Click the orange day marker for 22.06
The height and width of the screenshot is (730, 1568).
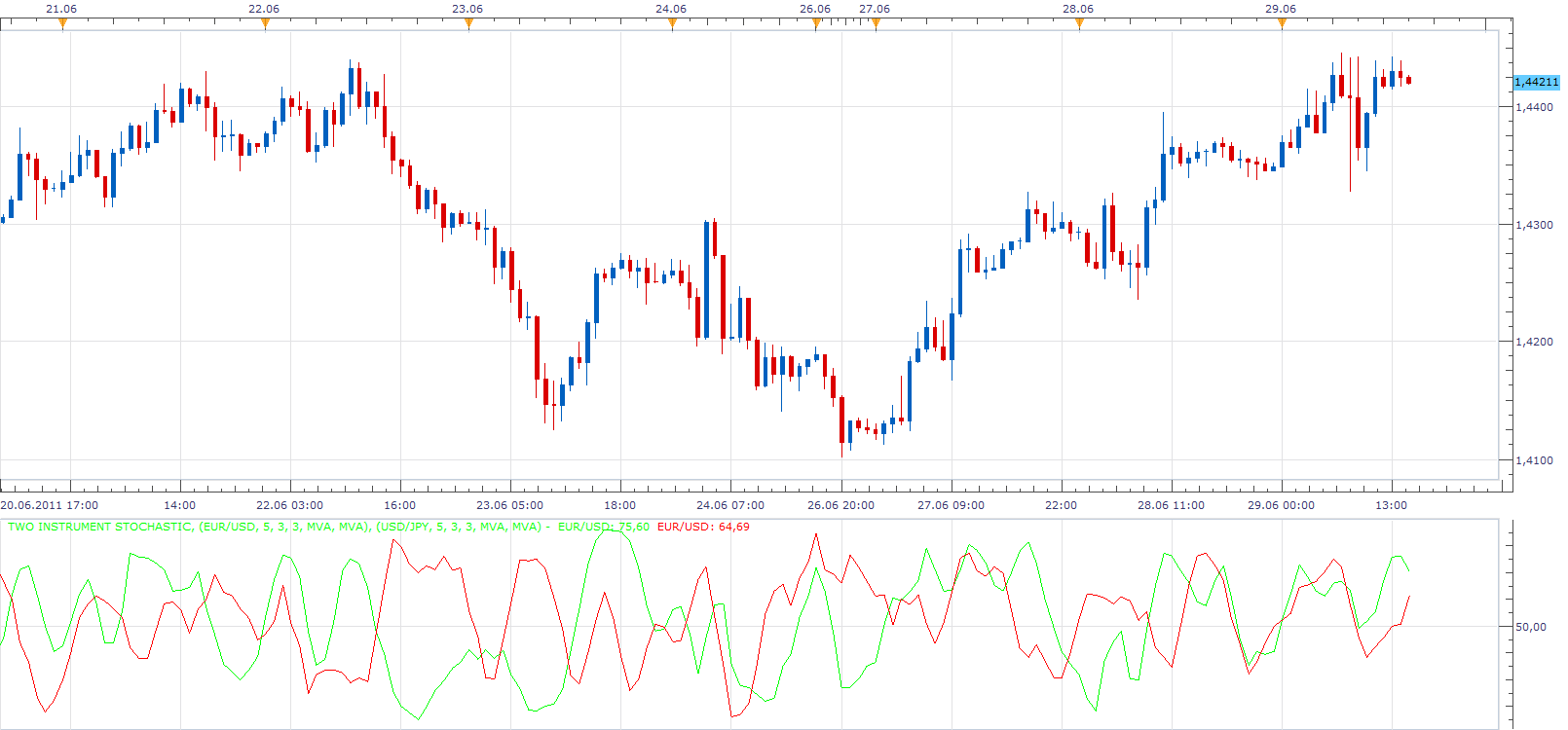pyautogui.click(x=265, y=24)
